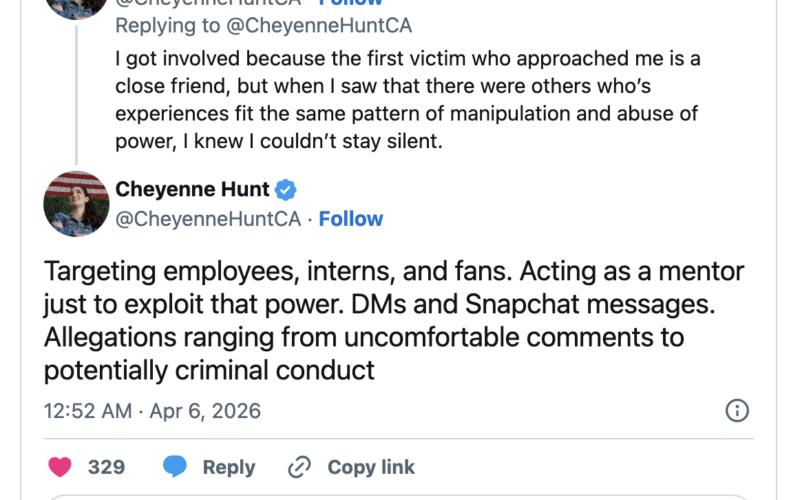
Task: Click the chain icon beside Copy link
Action: [x=299, y=467]
